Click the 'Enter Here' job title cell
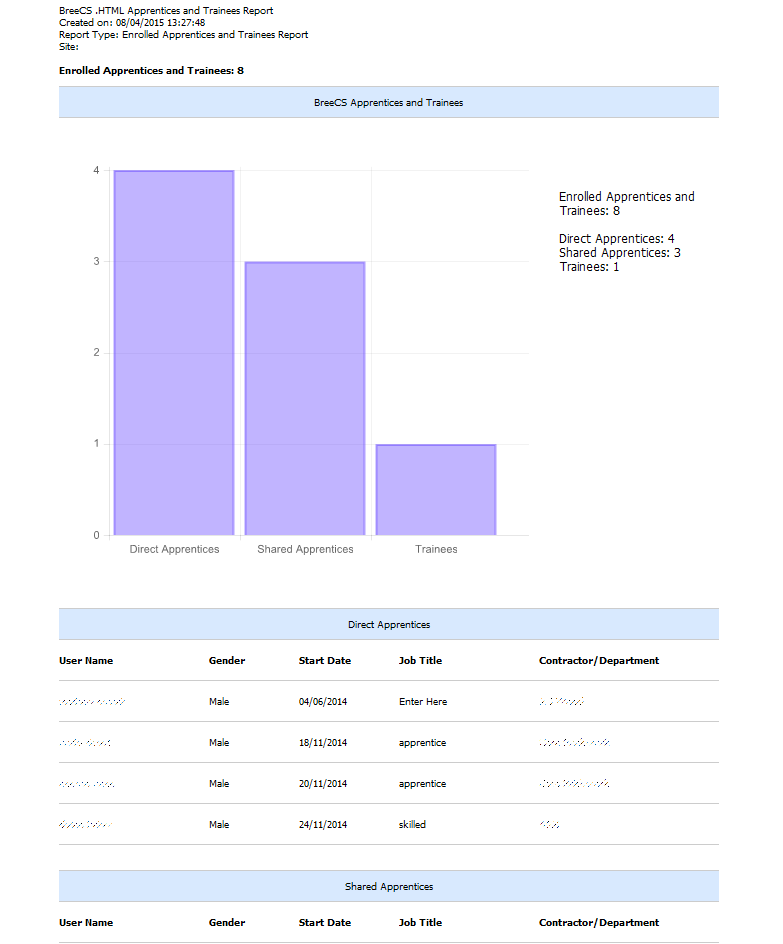This screenshot has width=783, height=944. click(422, 702)
